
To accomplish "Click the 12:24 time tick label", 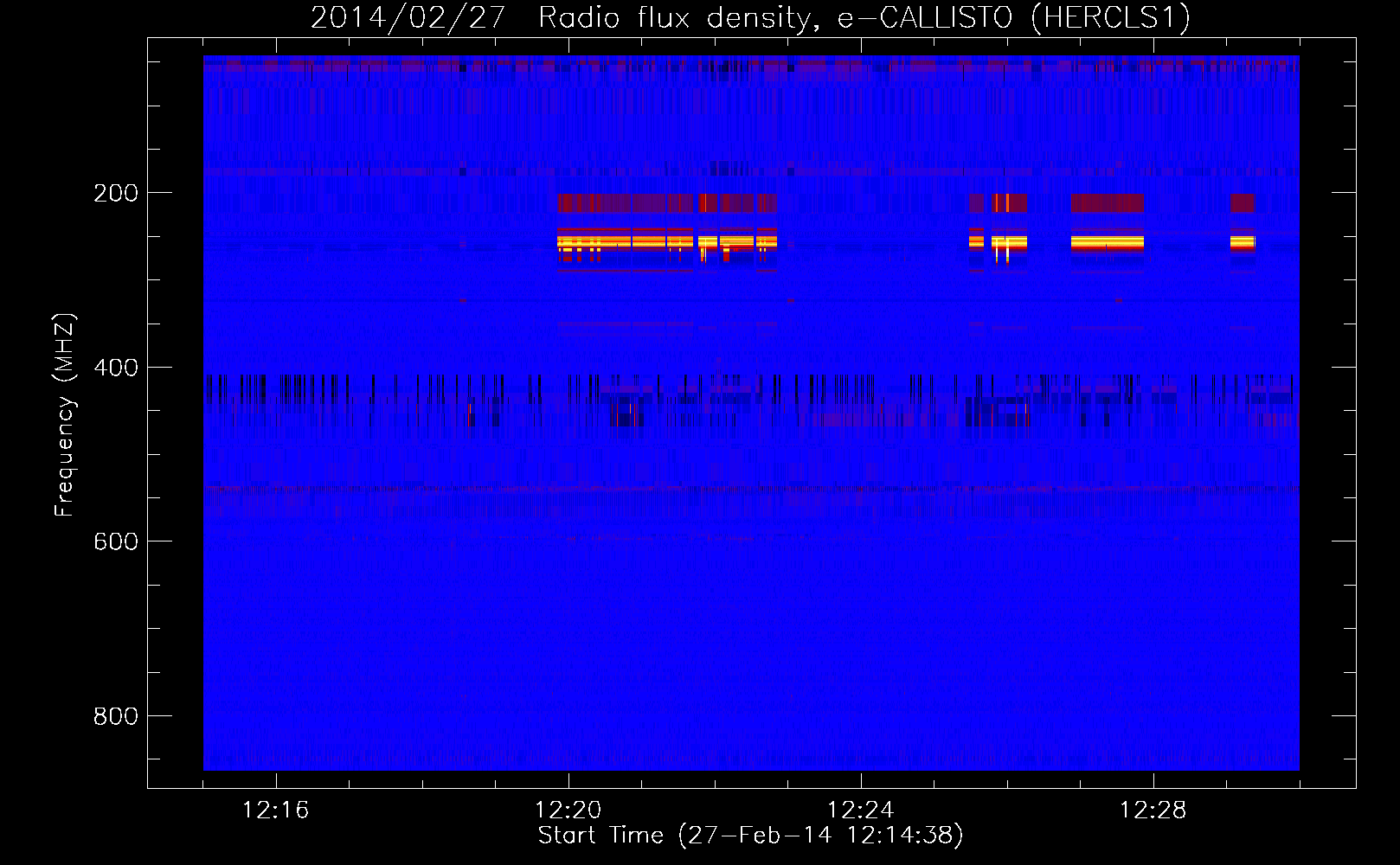I will point(860,810).
